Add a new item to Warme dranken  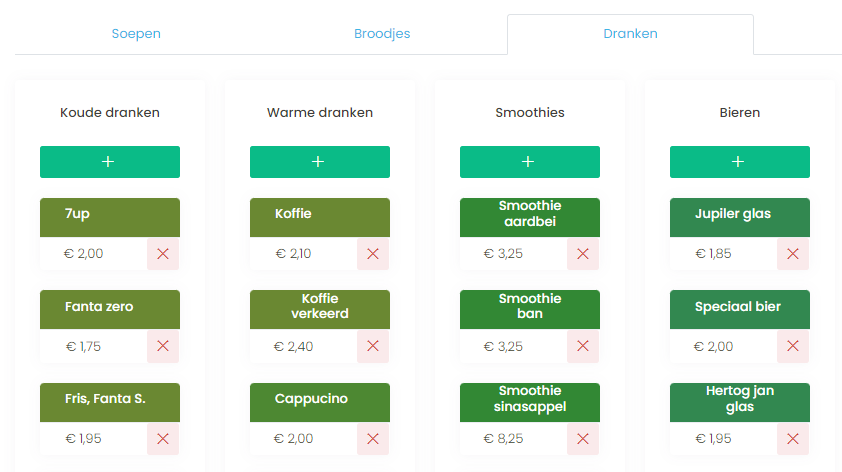319,162
